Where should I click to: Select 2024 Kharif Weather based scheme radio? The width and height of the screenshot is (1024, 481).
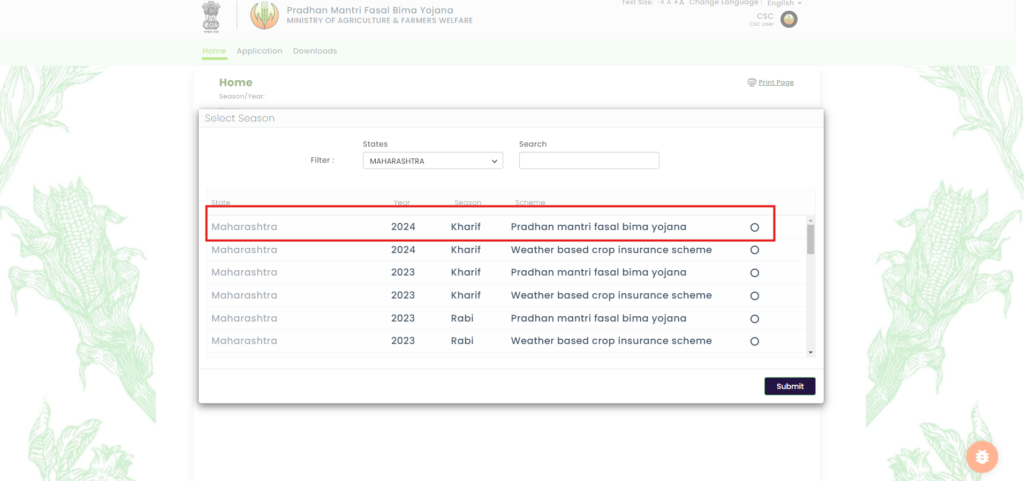tap(754, 250)
